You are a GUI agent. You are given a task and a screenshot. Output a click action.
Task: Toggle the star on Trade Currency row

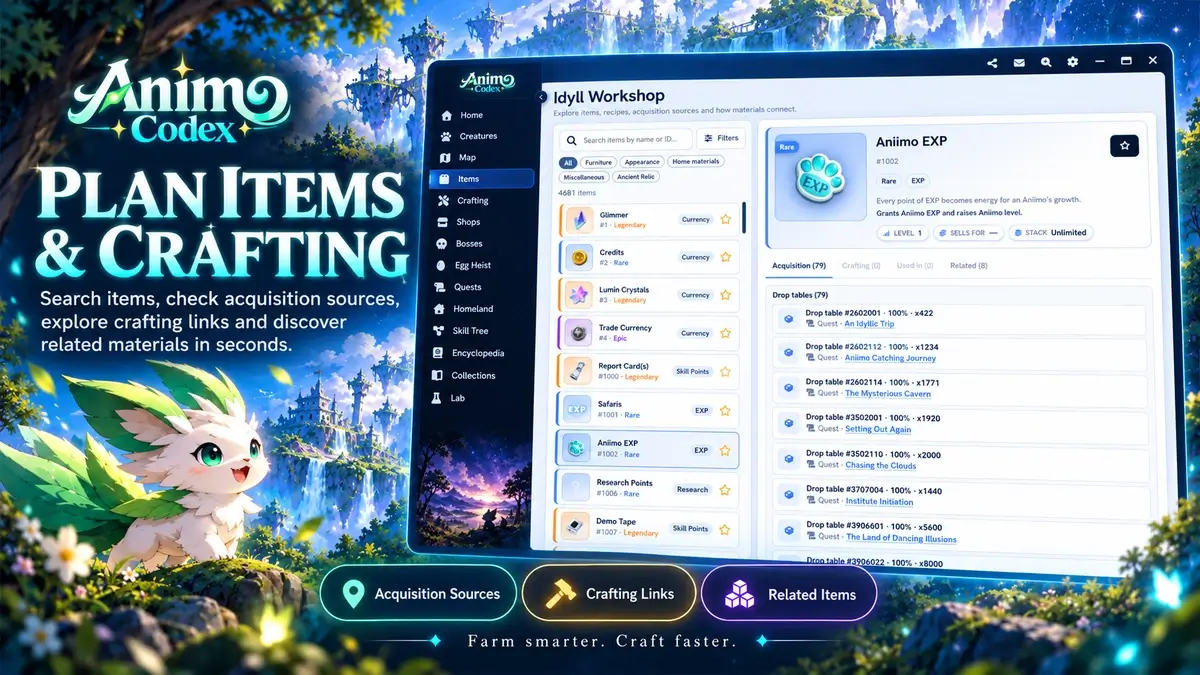pyautogui.click(x=726, y=333)
